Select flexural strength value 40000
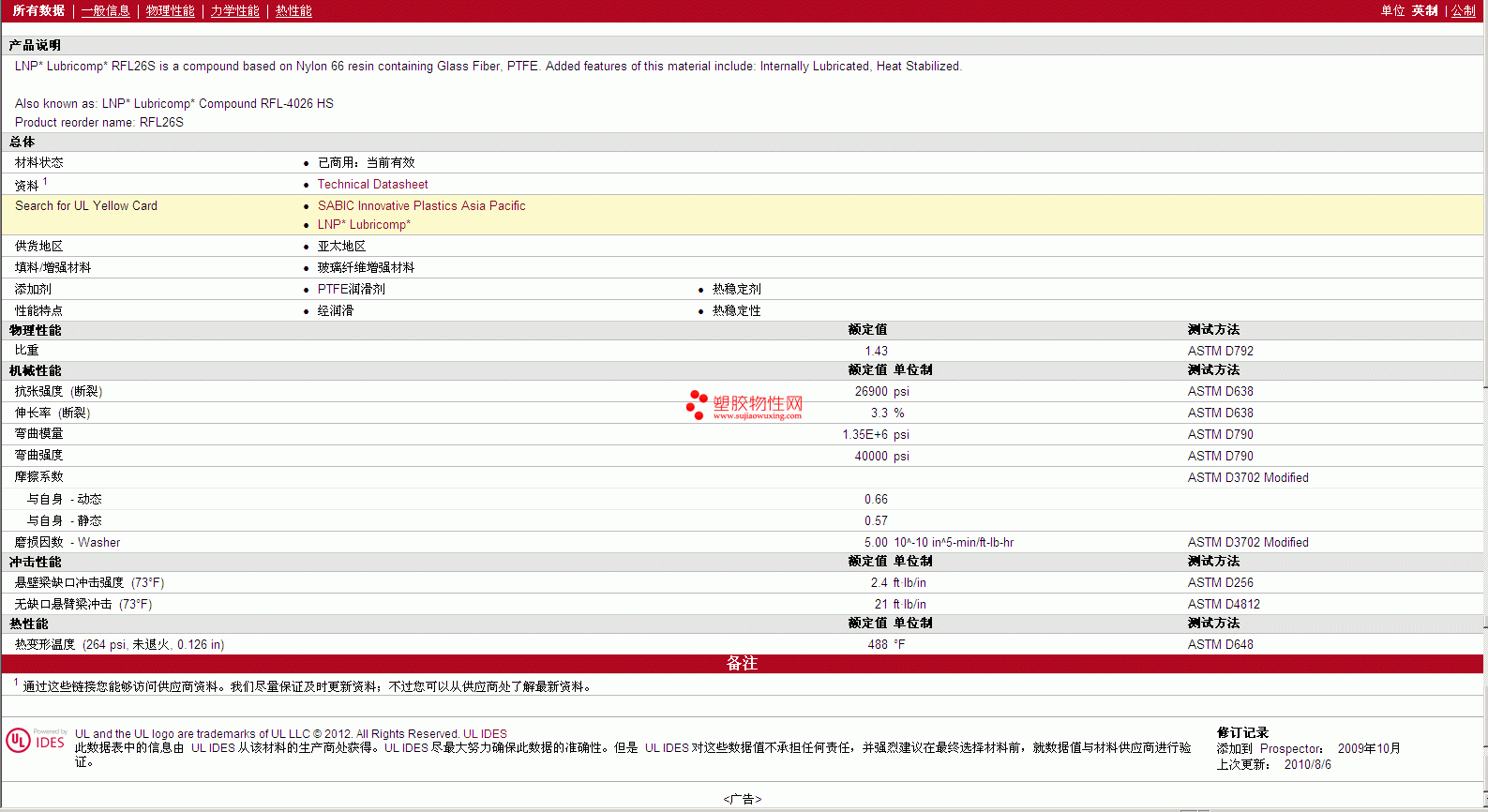 871,457
